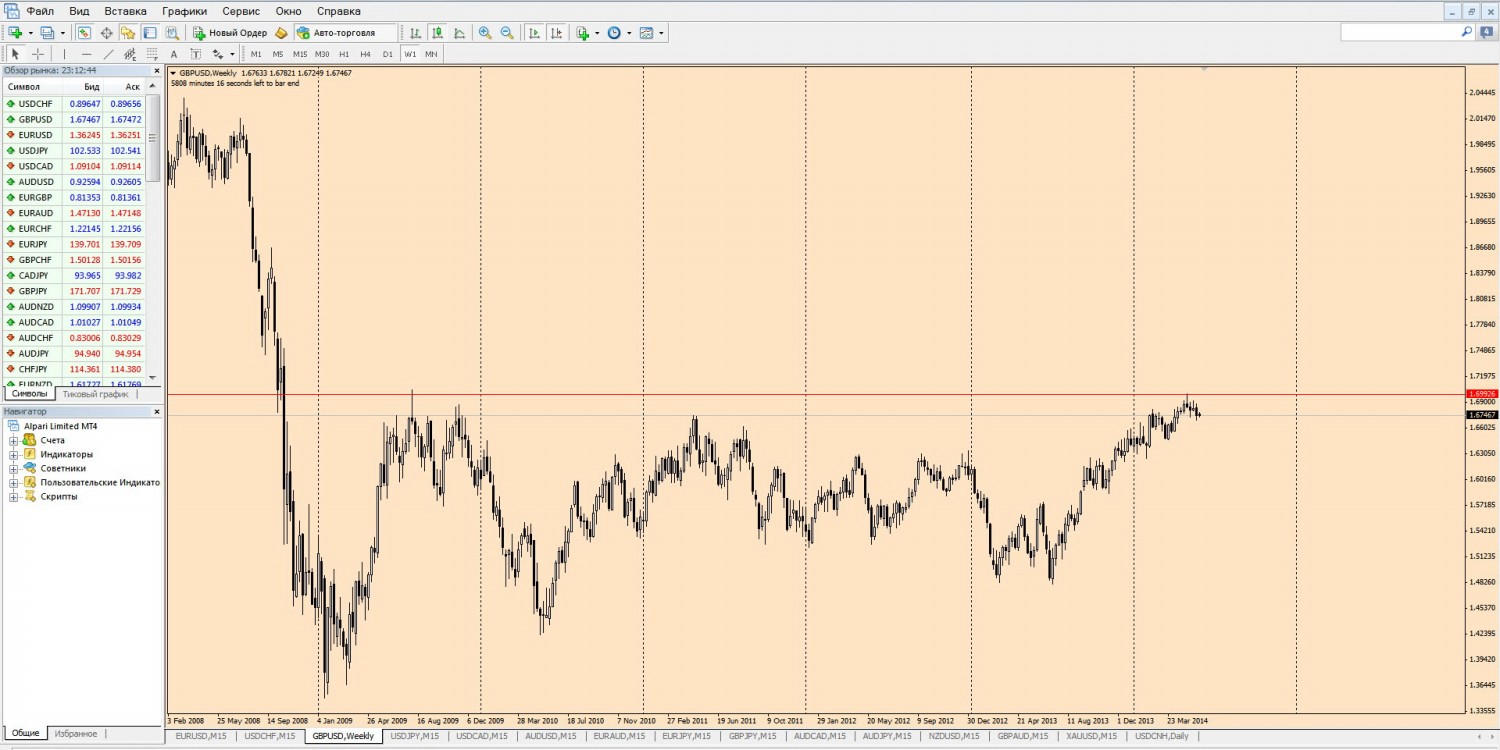Open the Графики menu

click(x=184, y=11)
